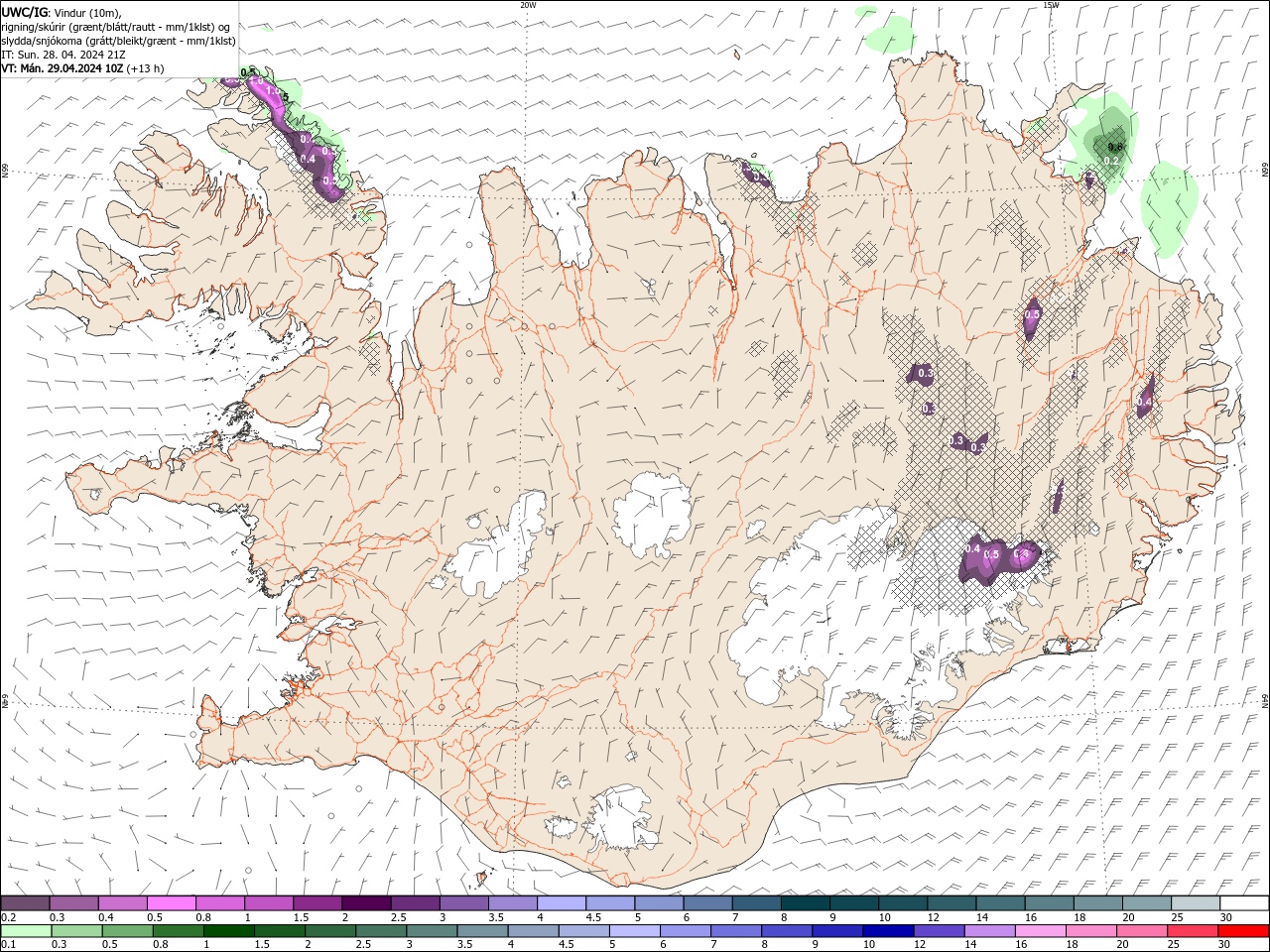This screenshot has width=1270, height=952.
Task: Click the 'VT: Mán. 29.04.2024 10Z' valid time
Action: click(63, 68)
